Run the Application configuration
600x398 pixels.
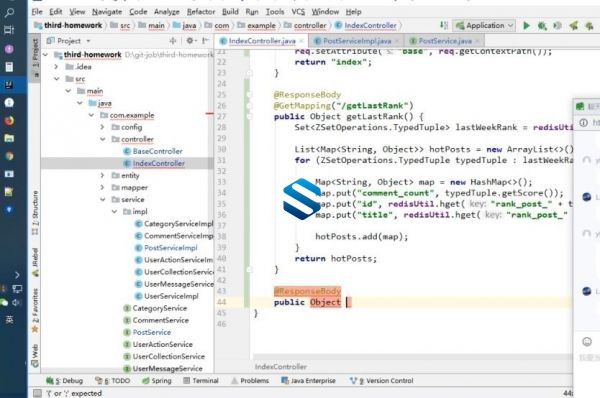click(527, 26)
